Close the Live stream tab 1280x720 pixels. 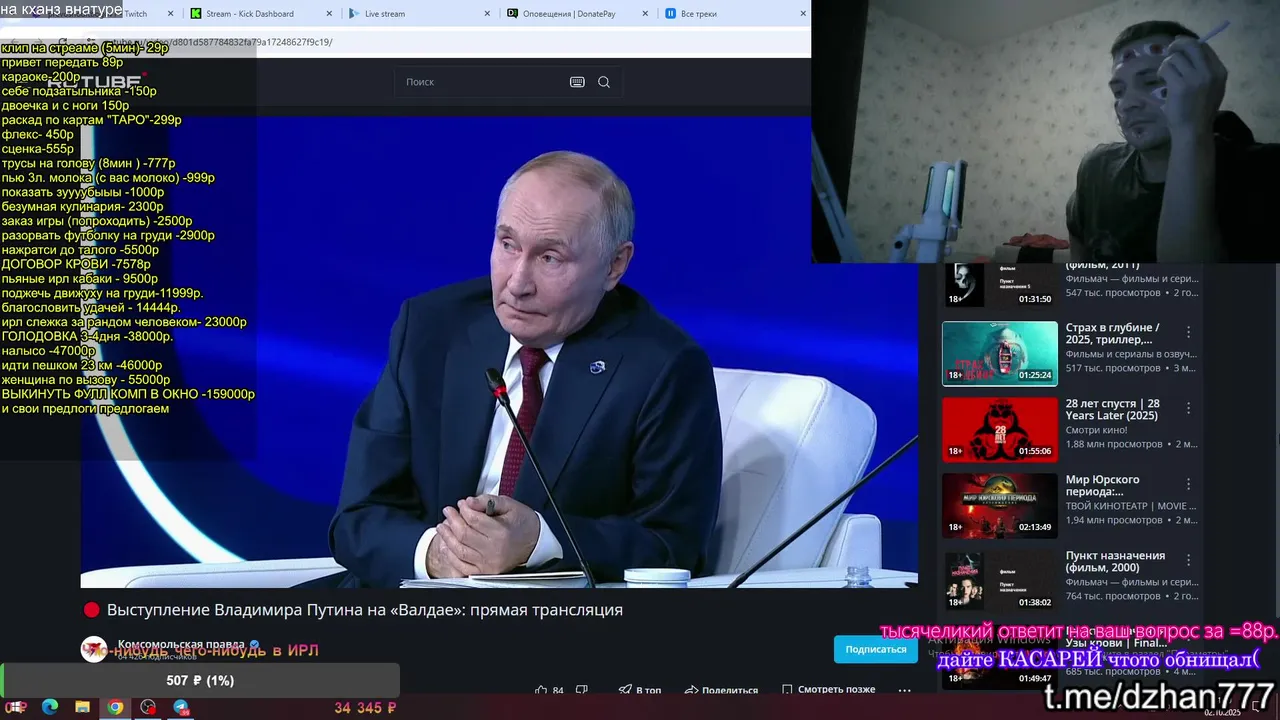click(x=487, y=14)
